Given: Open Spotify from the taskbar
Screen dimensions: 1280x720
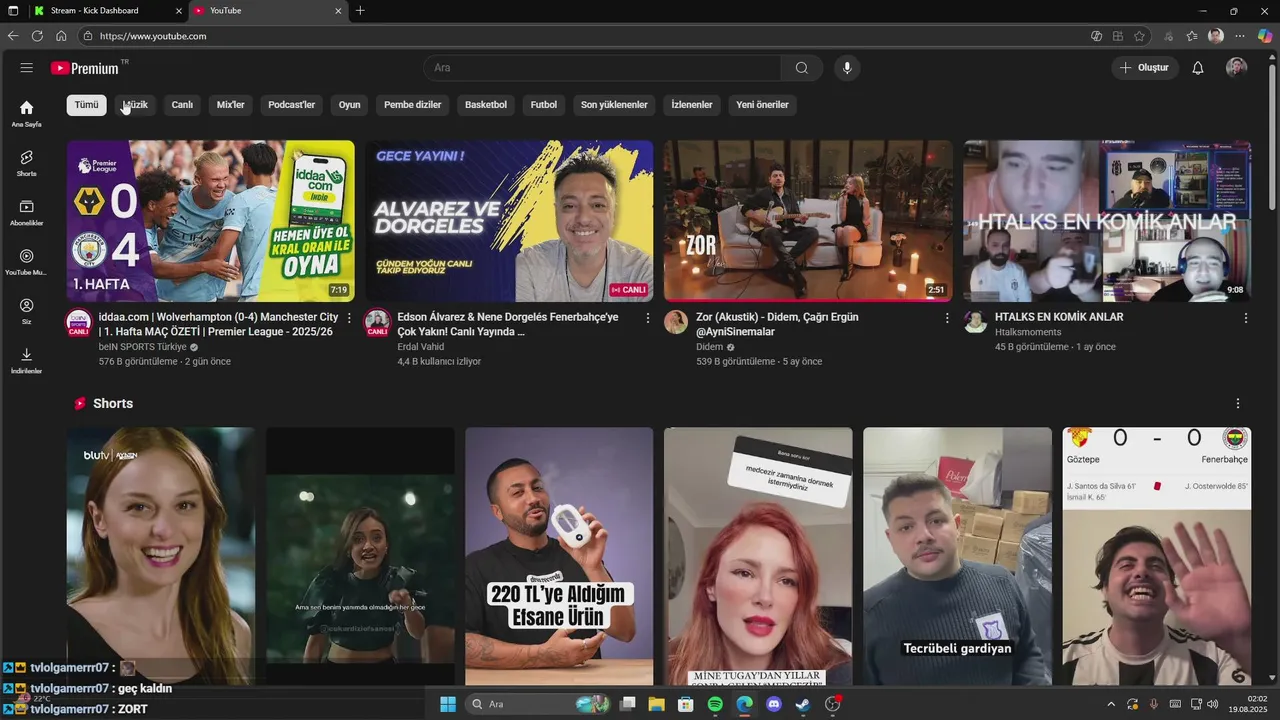Looking at the screenshot, I should (715, 704).
